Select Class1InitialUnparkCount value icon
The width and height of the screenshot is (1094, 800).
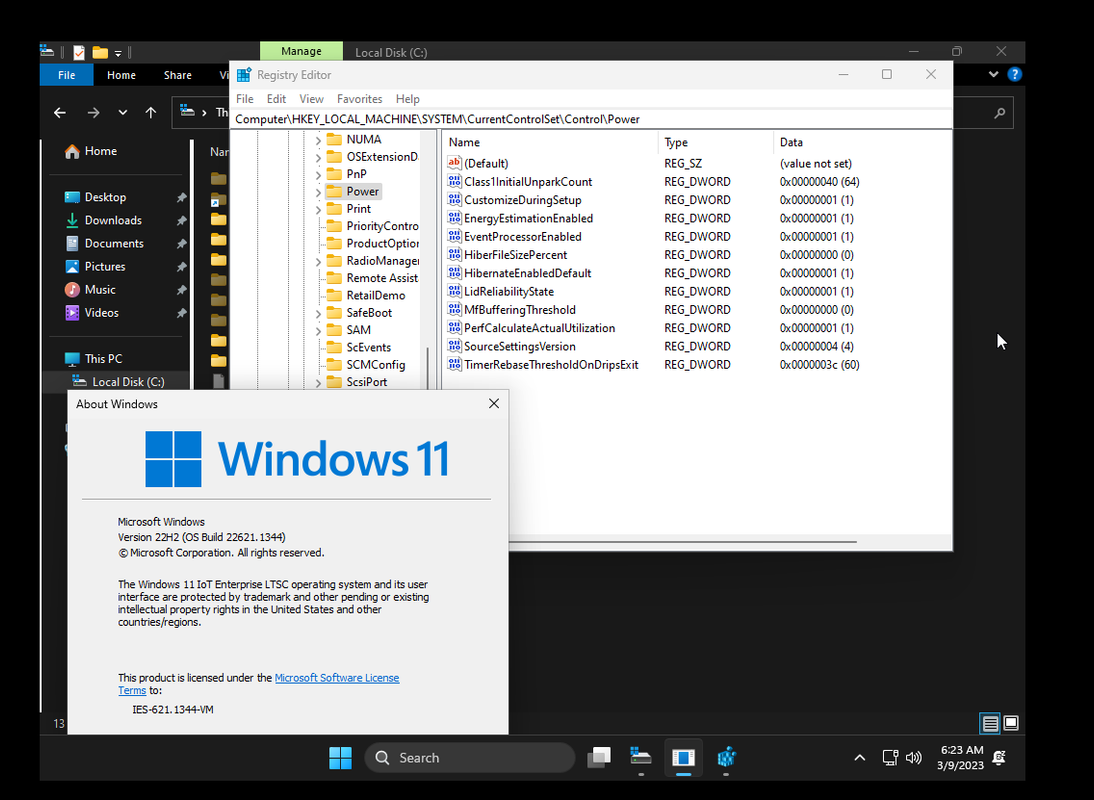click(454, 181)
